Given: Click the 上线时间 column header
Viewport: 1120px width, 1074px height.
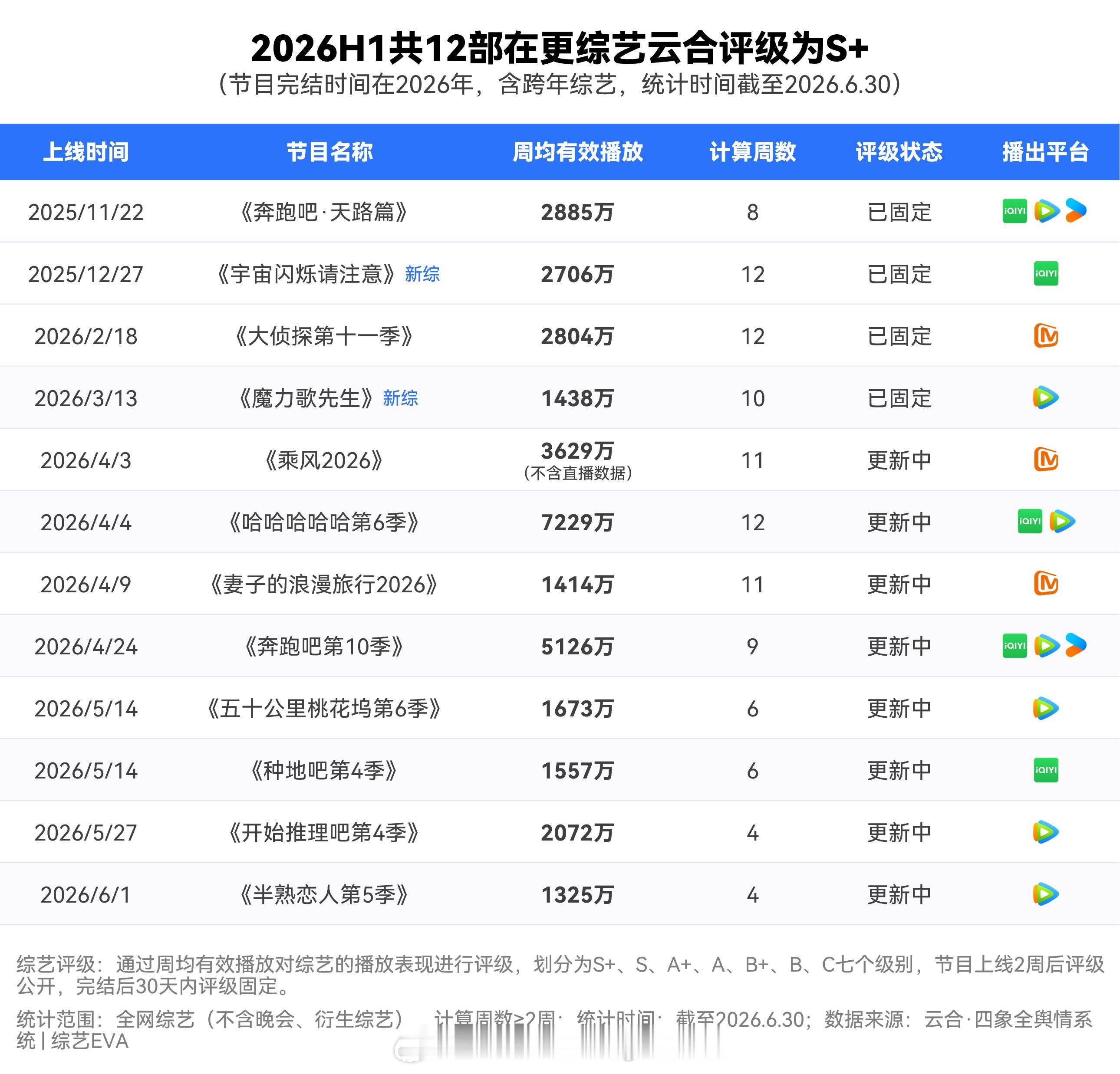Looking at the screenshot, I should click(86, 152).
